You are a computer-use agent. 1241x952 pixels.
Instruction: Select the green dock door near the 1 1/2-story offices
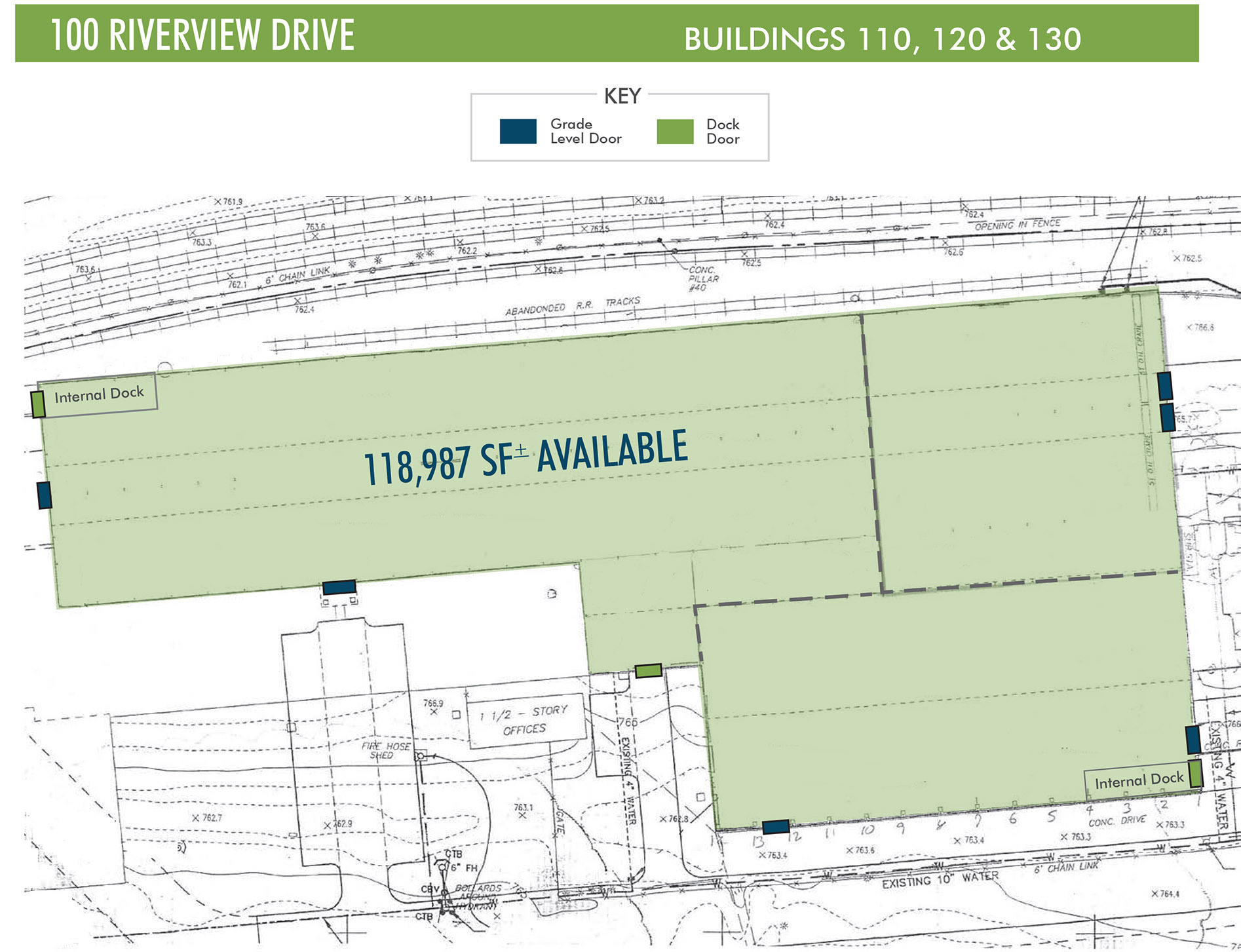pyautogui.click(x=648, y=670)
